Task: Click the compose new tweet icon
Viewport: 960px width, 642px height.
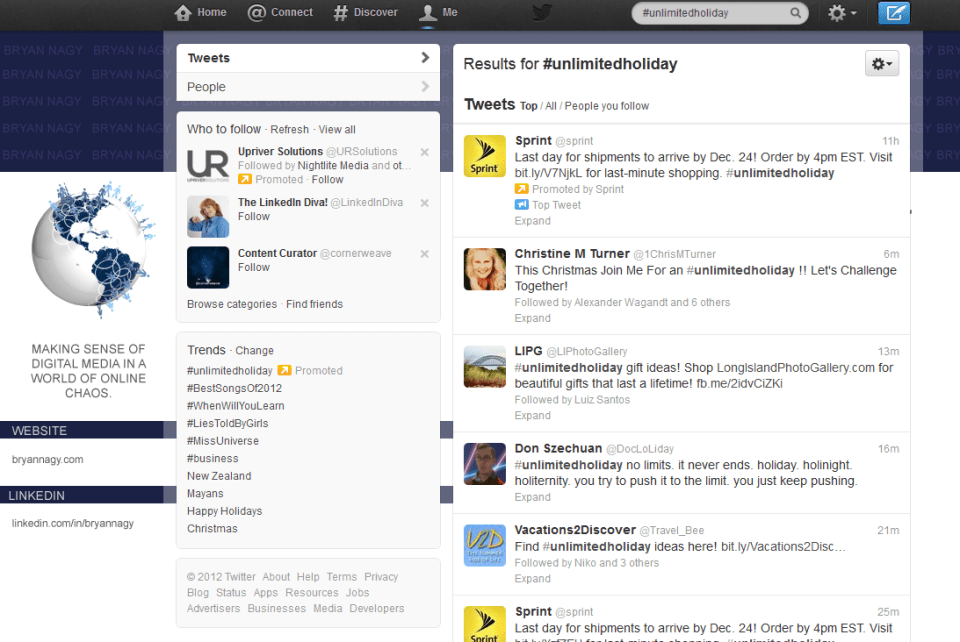Action: click(894, 13)
